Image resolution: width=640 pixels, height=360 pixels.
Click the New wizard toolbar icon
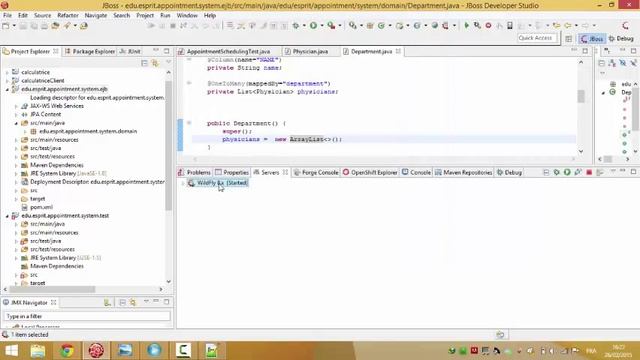click(6, 26)
